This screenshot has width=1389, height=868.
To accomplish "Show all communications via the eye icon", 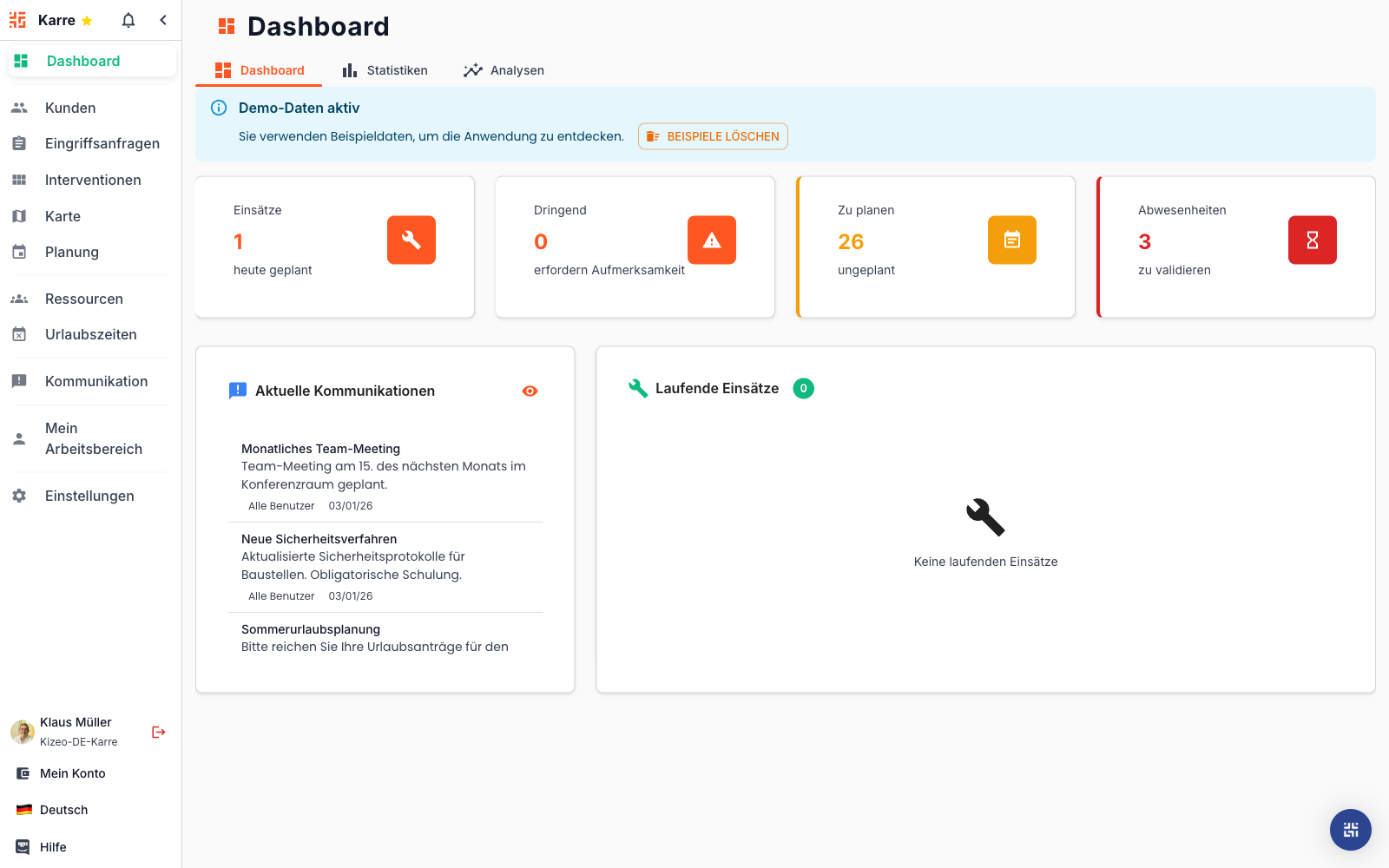I will coord(530,391).
